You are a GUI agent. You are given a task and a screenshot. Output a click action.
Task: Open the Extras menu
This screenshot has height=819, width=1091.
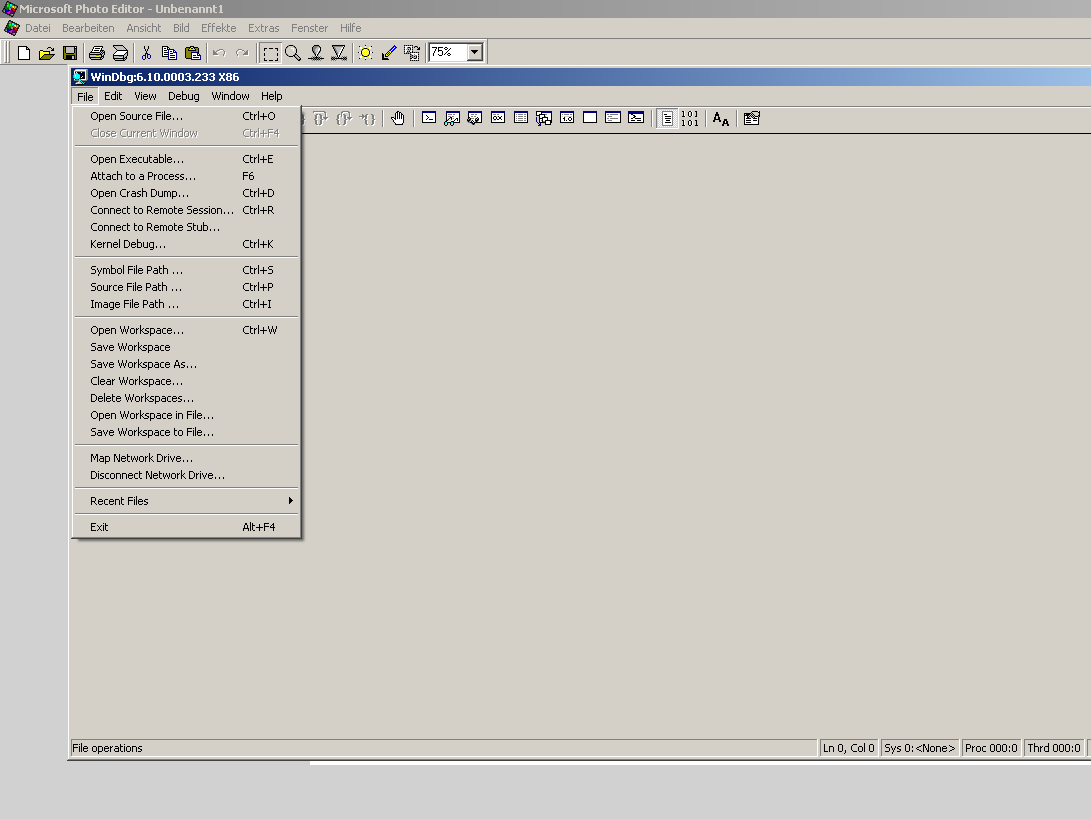264,28
